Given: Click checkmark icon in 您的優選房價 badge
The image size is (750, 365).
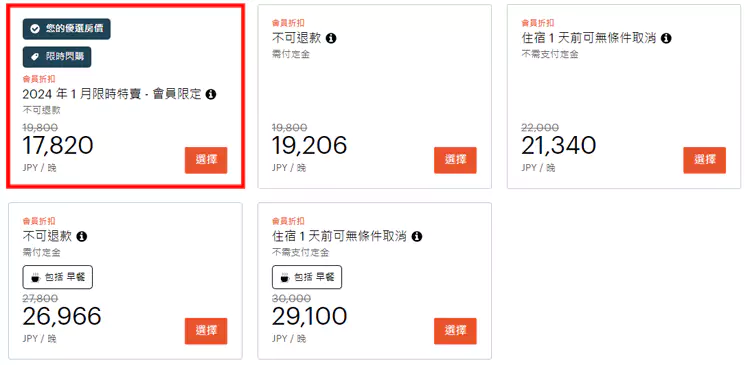Looking at the screenshot, I should (x=34, y=29).
